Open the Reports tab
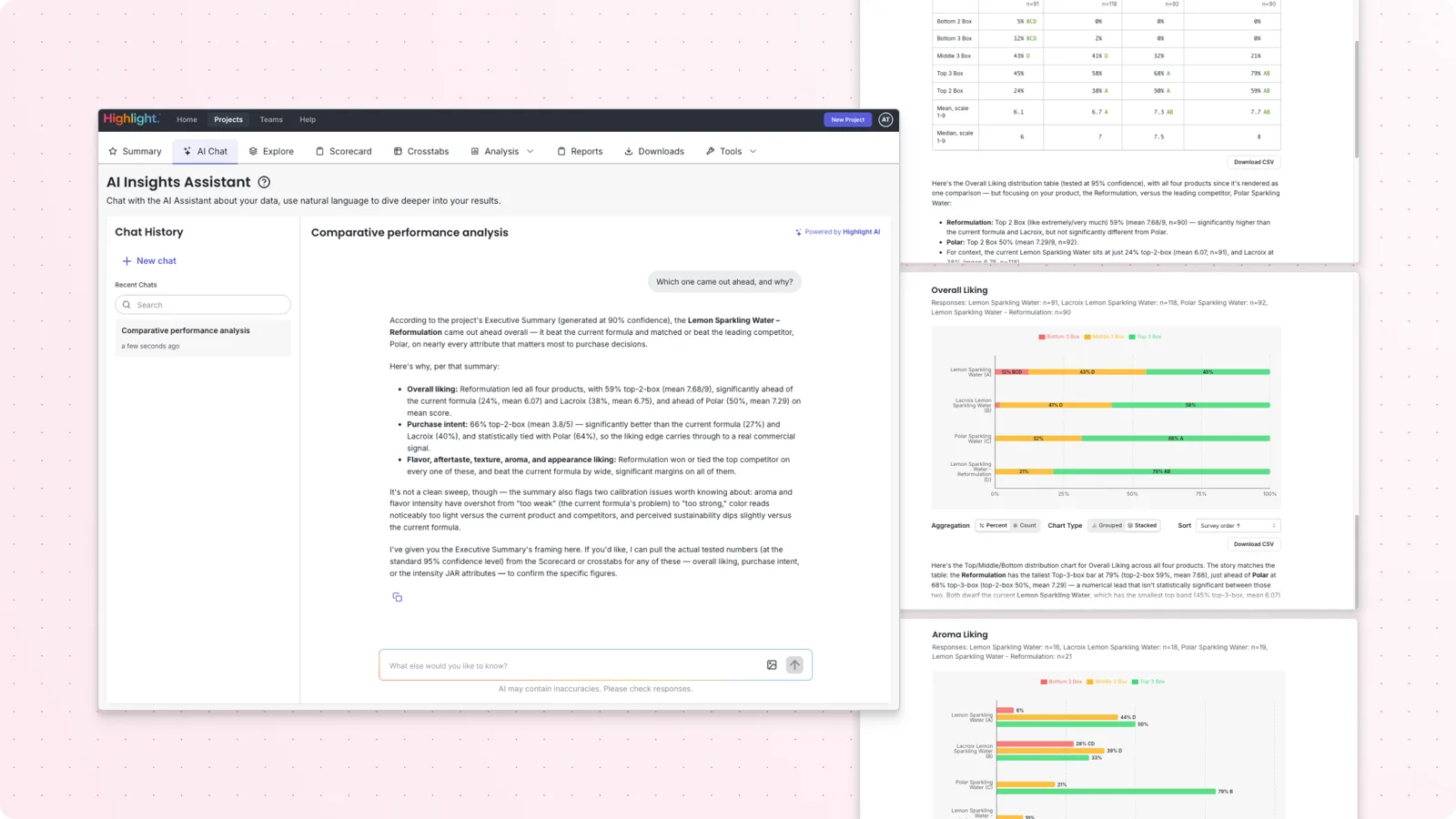The width and height of the screenshot is (1456, 819). 580,151
